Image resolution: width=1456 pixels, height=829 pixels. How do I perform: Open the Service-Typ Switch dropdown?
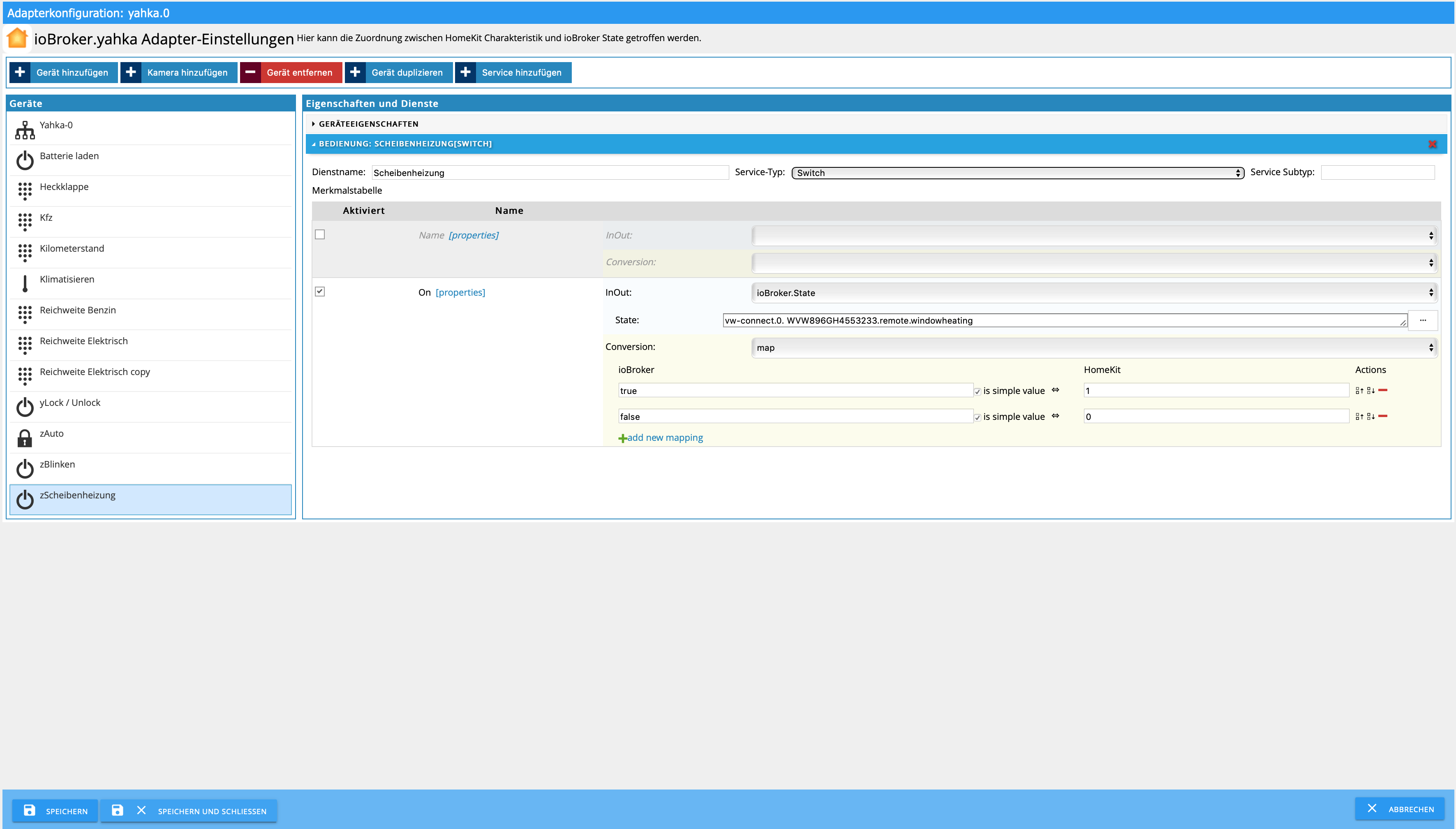[x=1017, y=173]
